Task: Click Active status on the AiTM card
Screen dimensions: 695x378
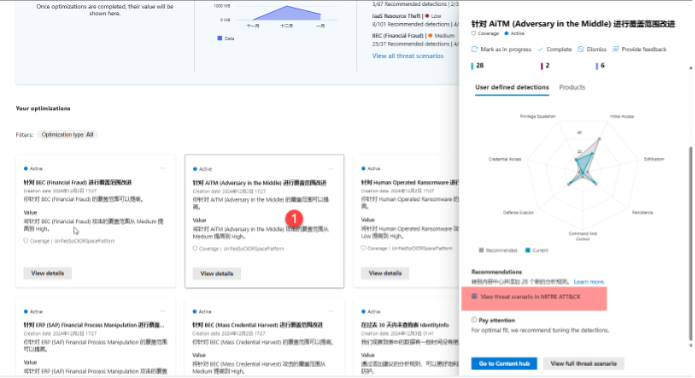Action: (x=203, y=169)
